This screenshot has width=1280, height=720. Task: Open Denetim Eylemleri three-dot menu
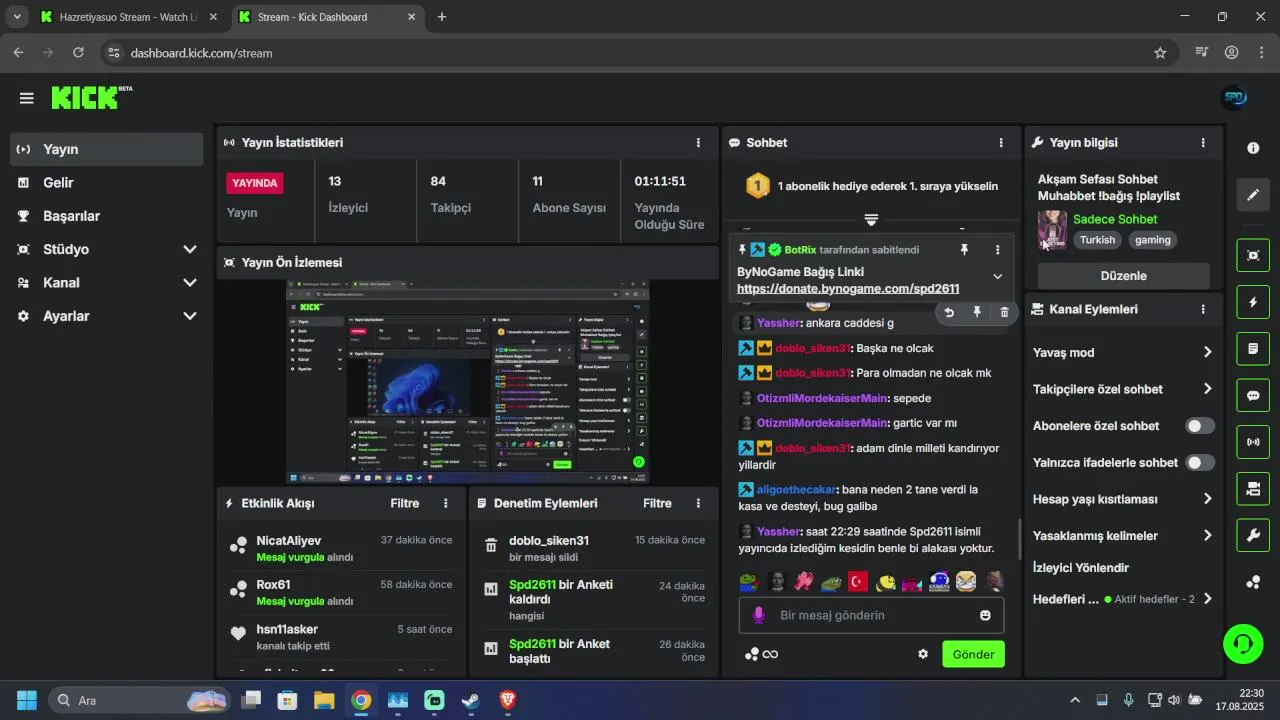[x=698, y=503]
